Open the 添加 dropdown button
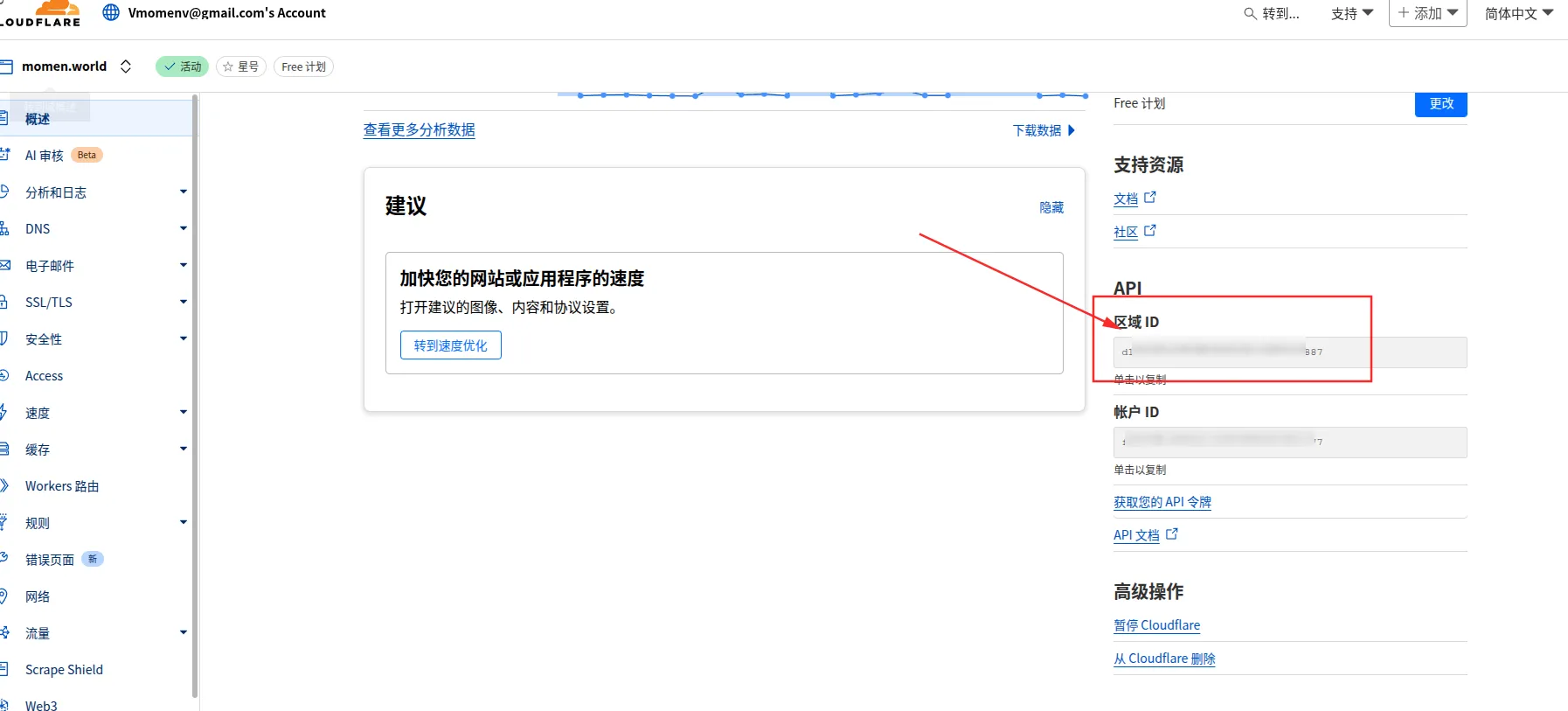This screenshot has width=1568, height=711. point(1428,13)
